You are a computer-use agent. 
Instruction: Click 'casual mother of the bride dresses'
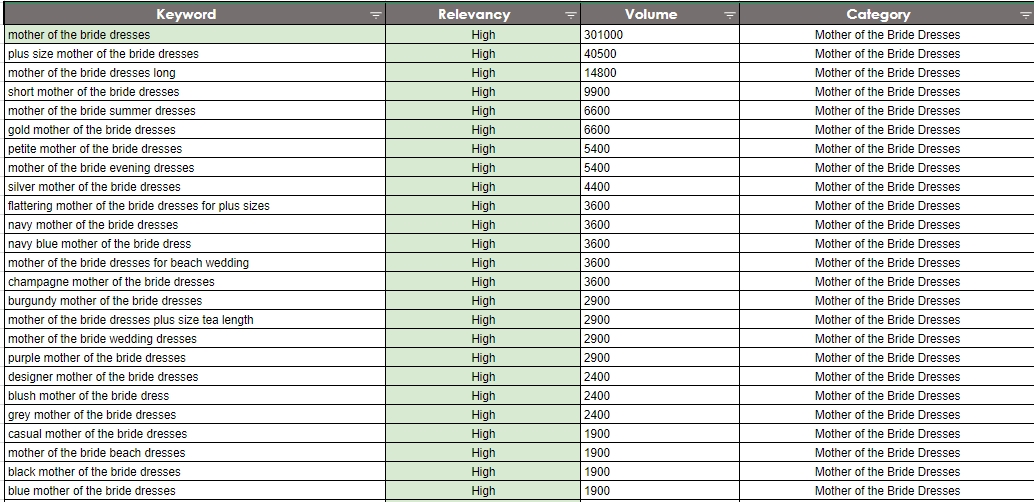195,434
